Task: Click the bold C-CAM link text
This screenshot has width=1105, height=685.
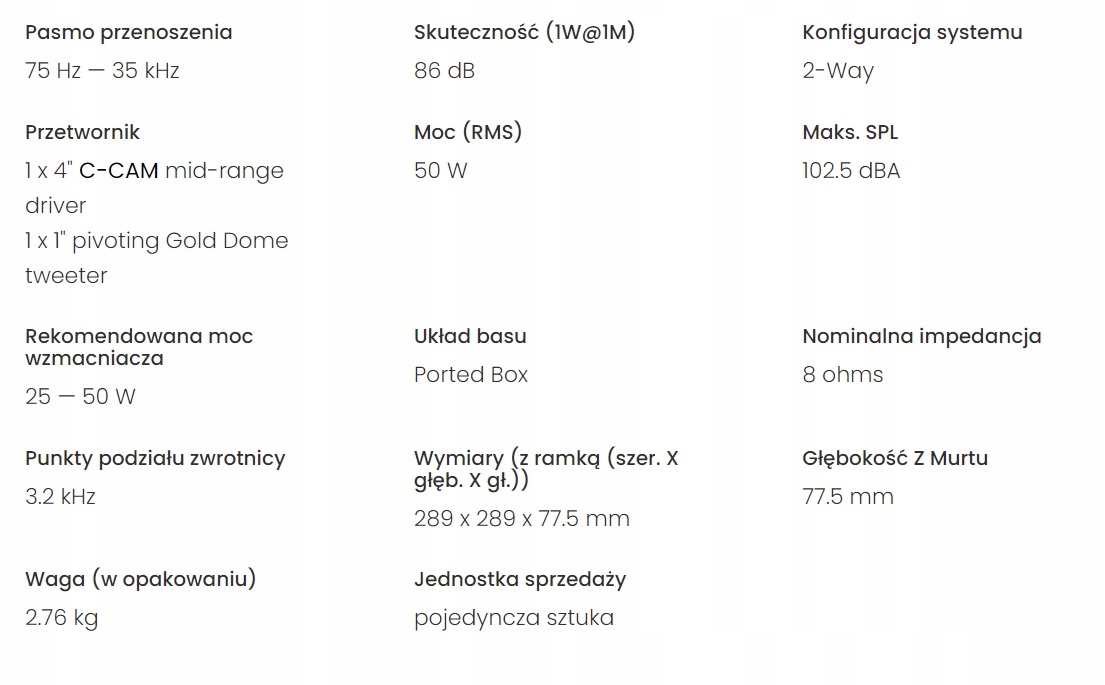Action: coord(119,171)
